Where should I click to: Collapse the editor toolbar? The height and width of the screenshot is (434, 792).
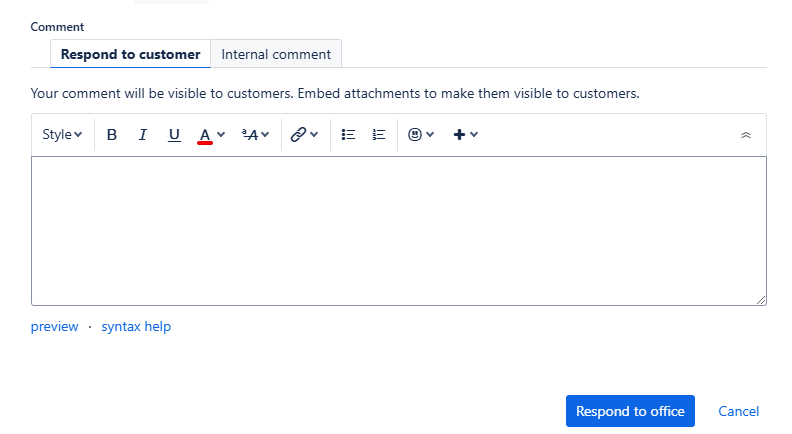[x=746, y=135]
